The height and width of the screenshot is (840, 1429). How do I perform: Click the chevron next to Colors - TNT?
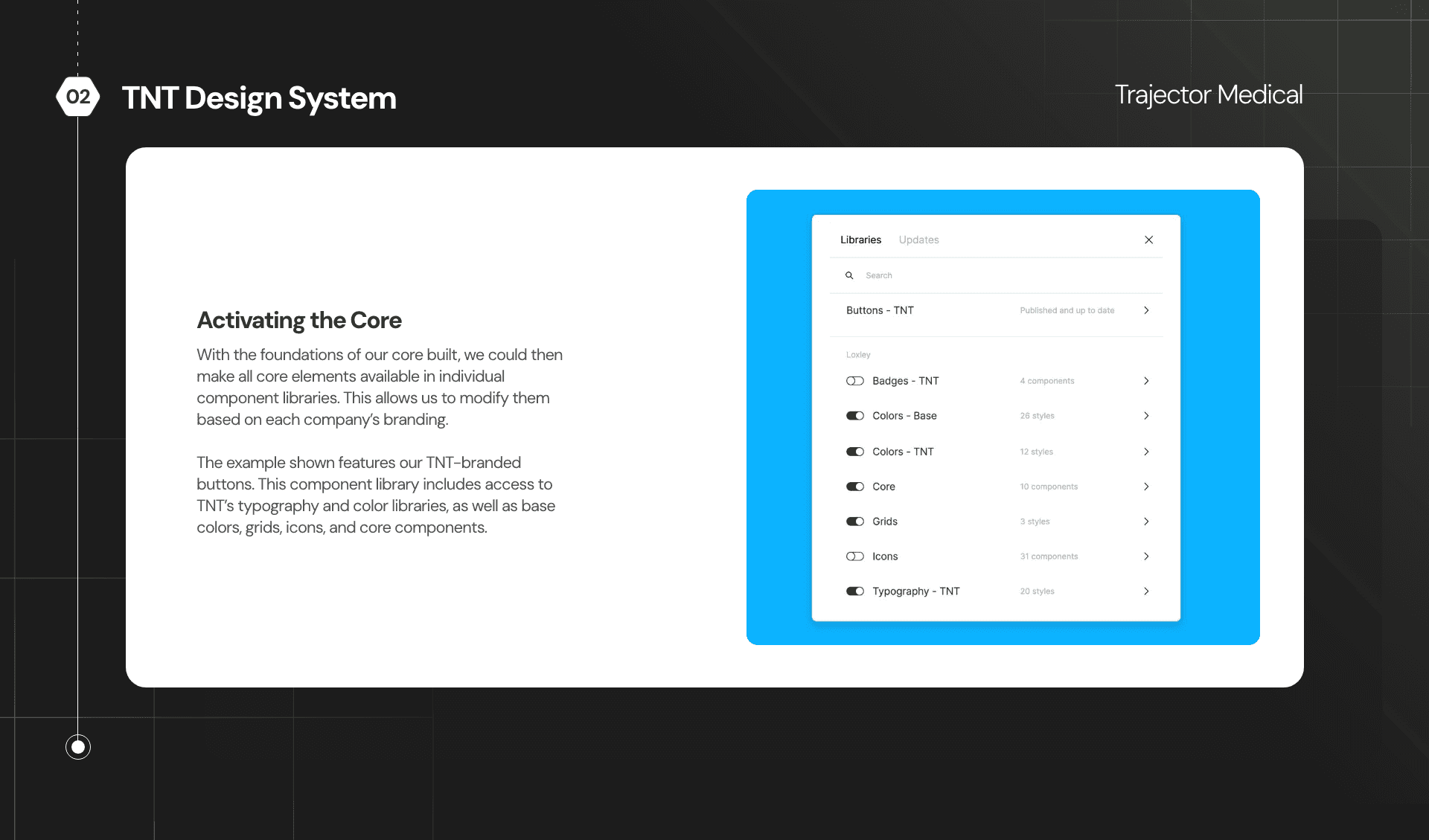click(x=1146, y=451)
